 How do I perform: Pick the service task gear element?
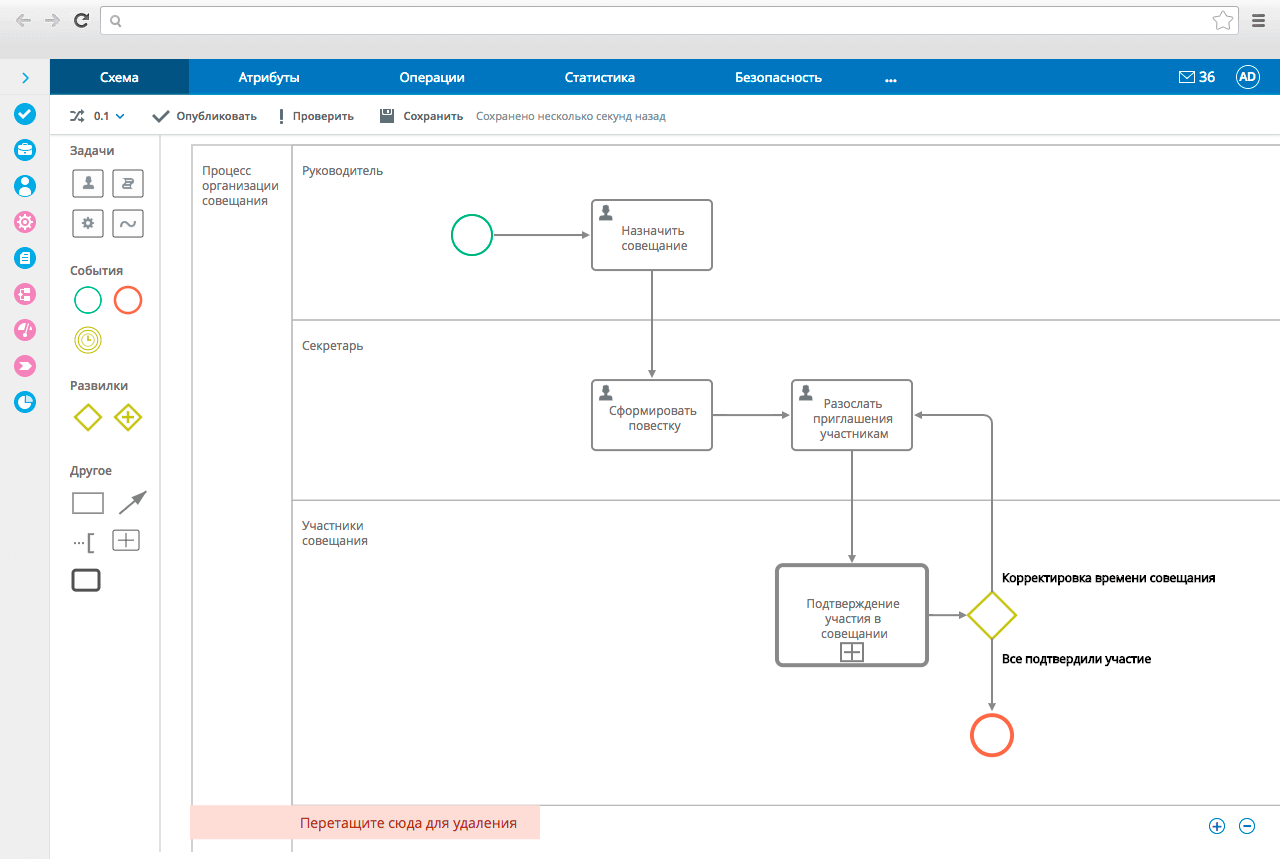[88, 223]
